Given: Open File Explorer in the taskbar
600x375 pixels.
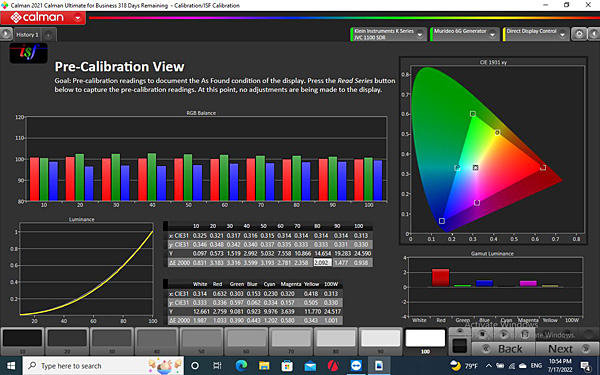Looking at the screenshot, I should pyautogui.click(x=264, y=366).
